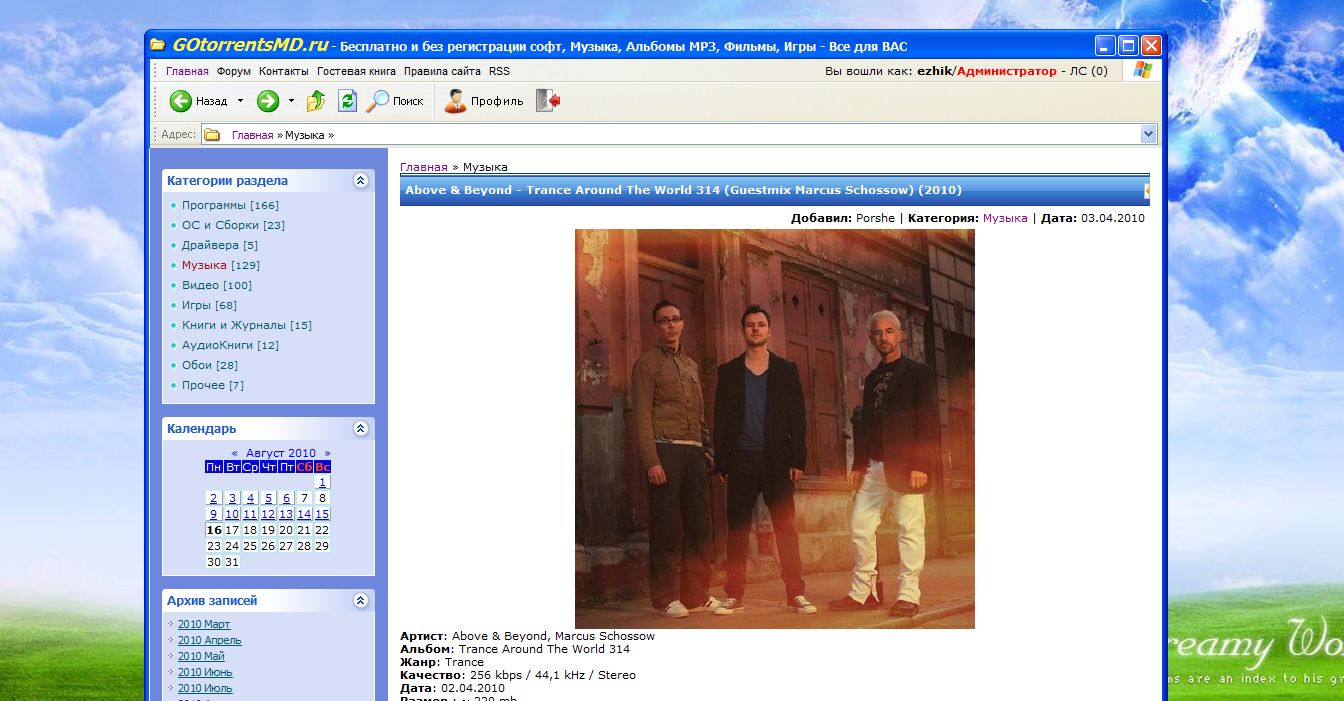This screenshot has width=1344, height=701.
Task: Click the folder icon in the address bar
Action: (212, 135)
